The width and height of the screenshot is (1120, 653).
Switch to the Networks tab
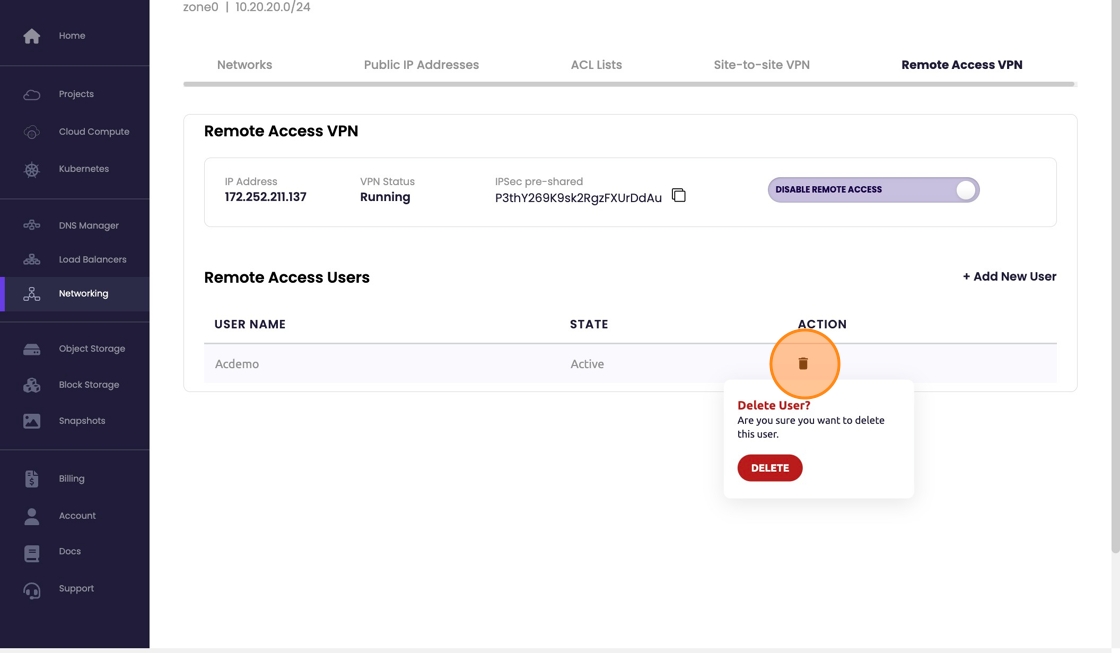click(x=244, y=65)
